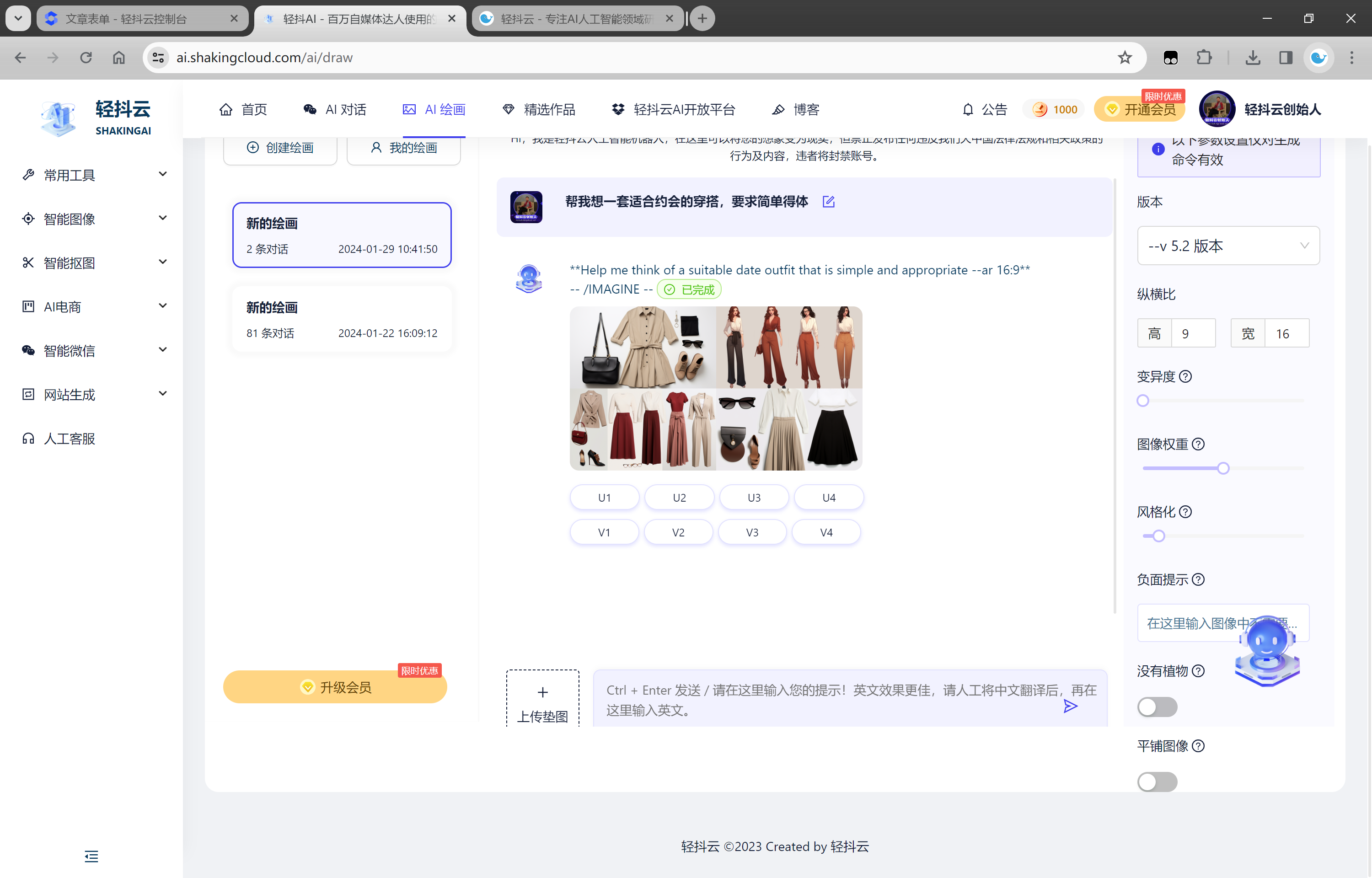Click the generated outfit image grid

tap(716, 388)
